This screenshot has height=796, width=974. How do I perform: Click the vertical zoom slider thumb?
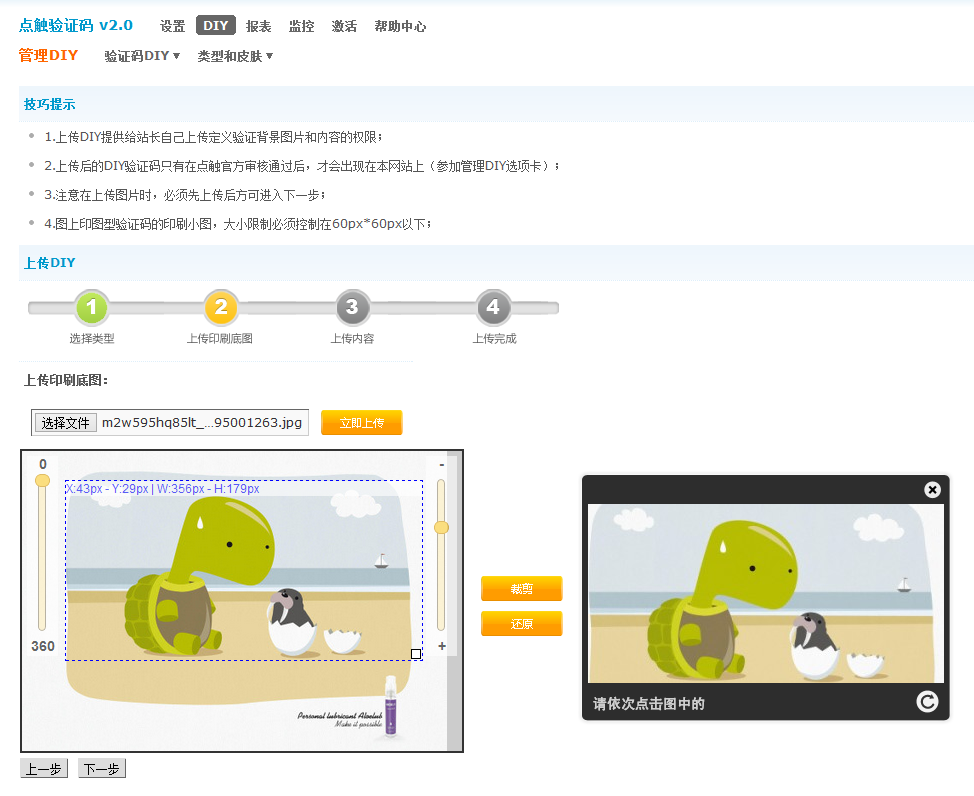click(442, 527)
